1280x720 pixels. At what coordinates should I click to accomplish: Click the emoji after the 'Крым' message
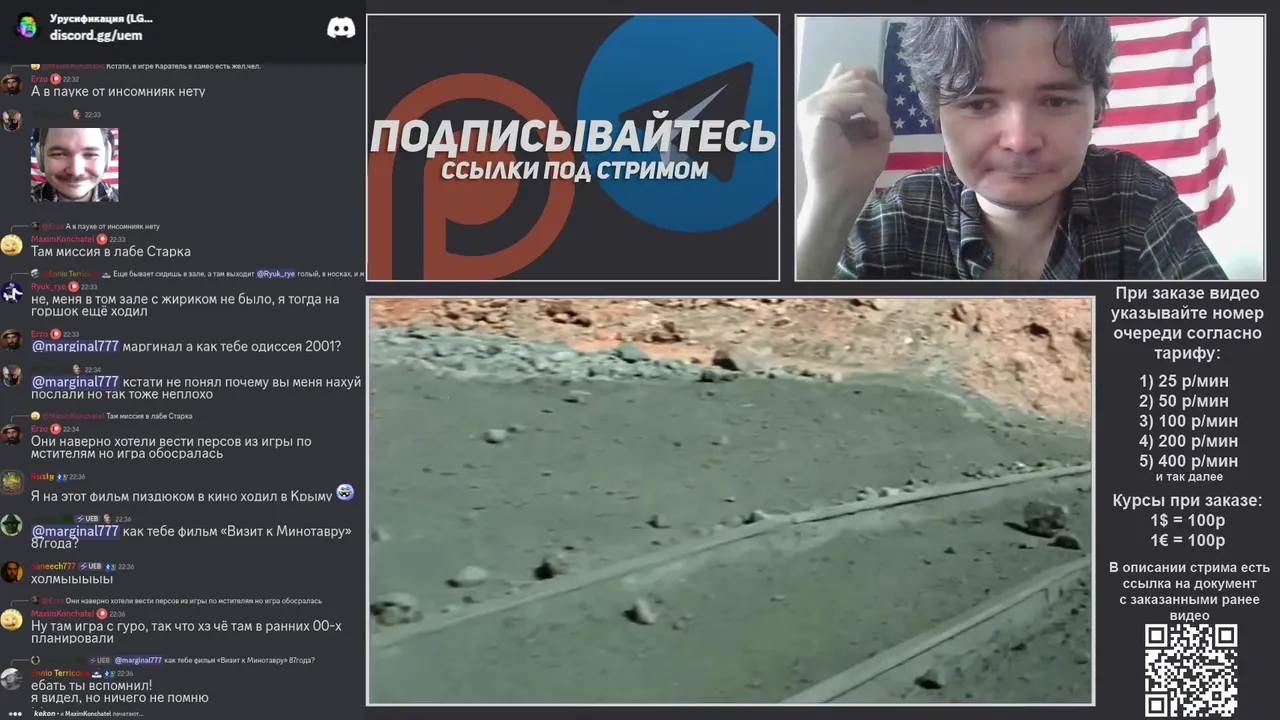(x=345, y=492)
